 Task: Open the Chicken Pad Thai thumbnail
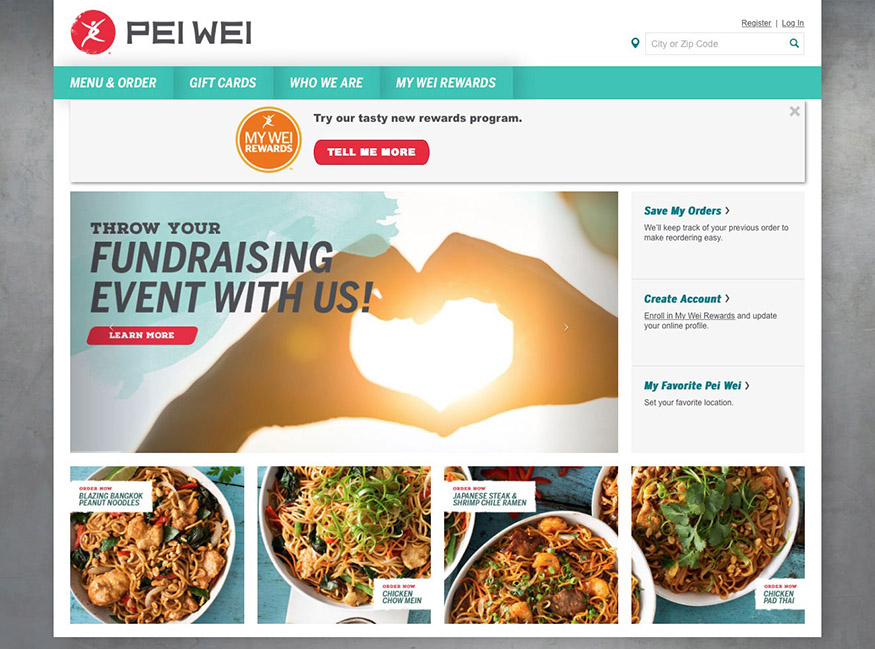pos(718,545)
